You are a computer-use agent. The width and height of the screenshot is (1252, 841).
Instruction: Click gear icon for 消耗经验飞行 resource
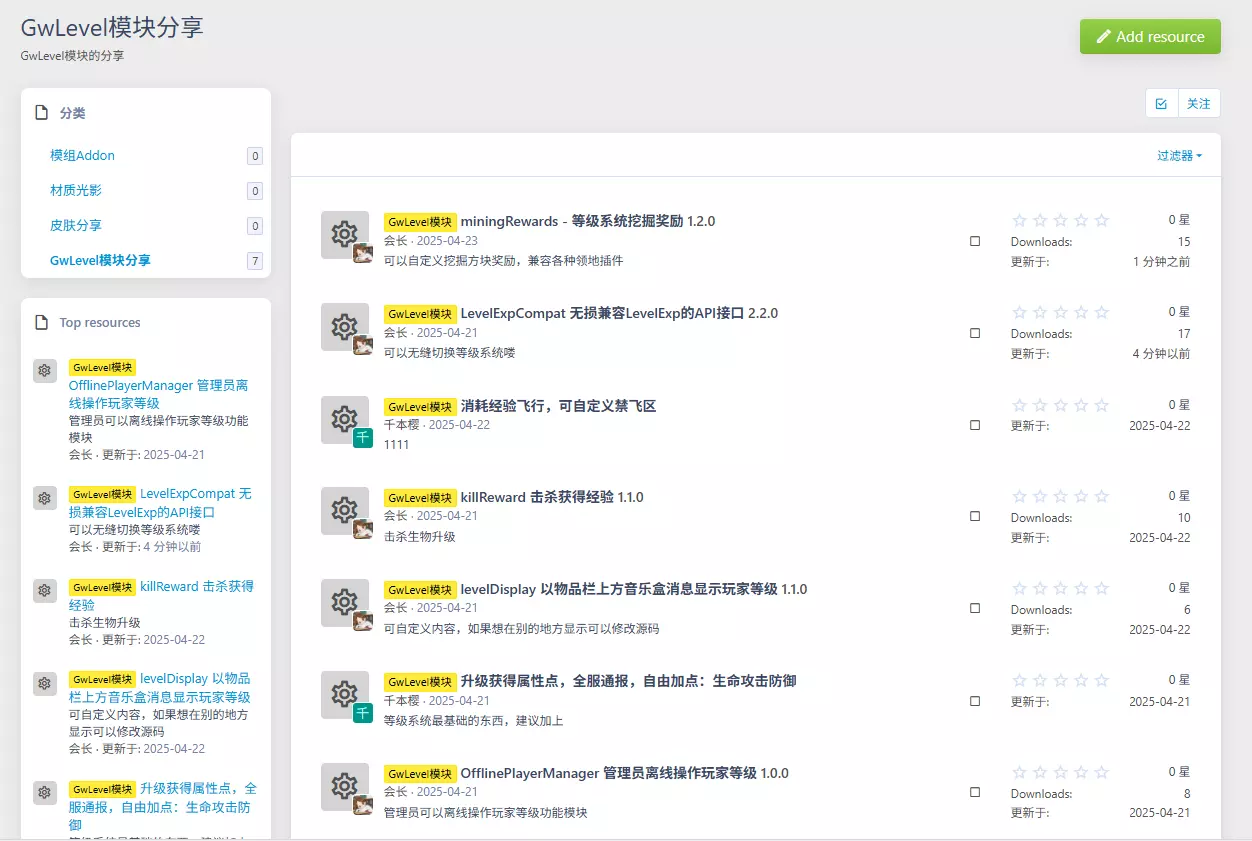(344, 419)
